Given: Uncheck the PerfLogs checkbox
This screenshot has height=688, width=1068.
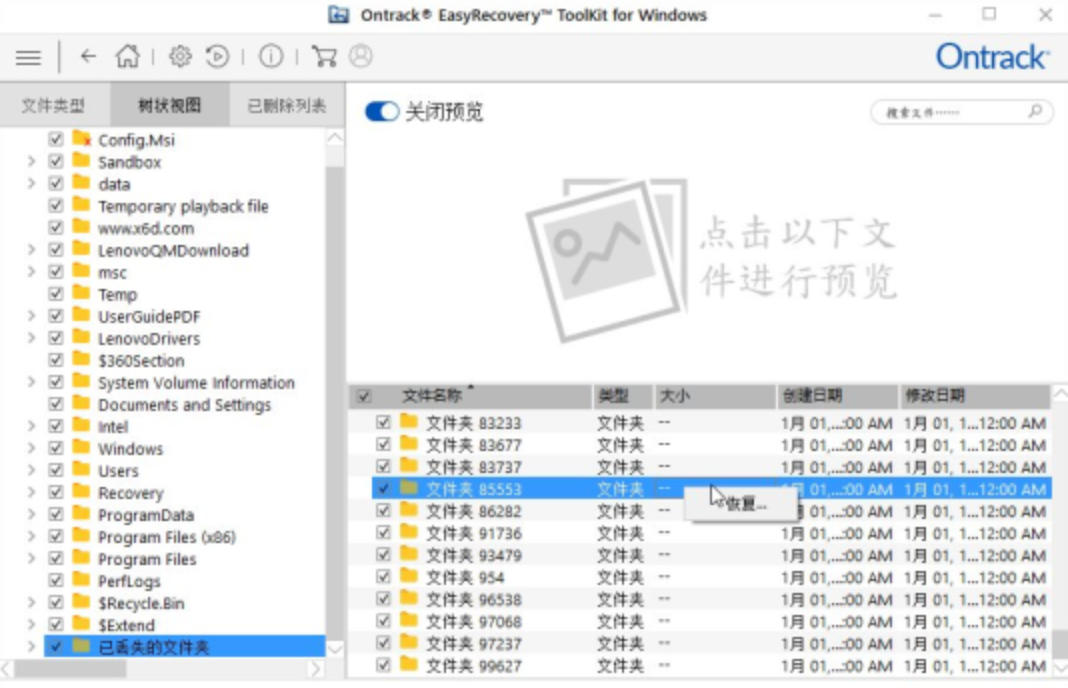Looking at the screenshot, I should (x=56, y=580).
